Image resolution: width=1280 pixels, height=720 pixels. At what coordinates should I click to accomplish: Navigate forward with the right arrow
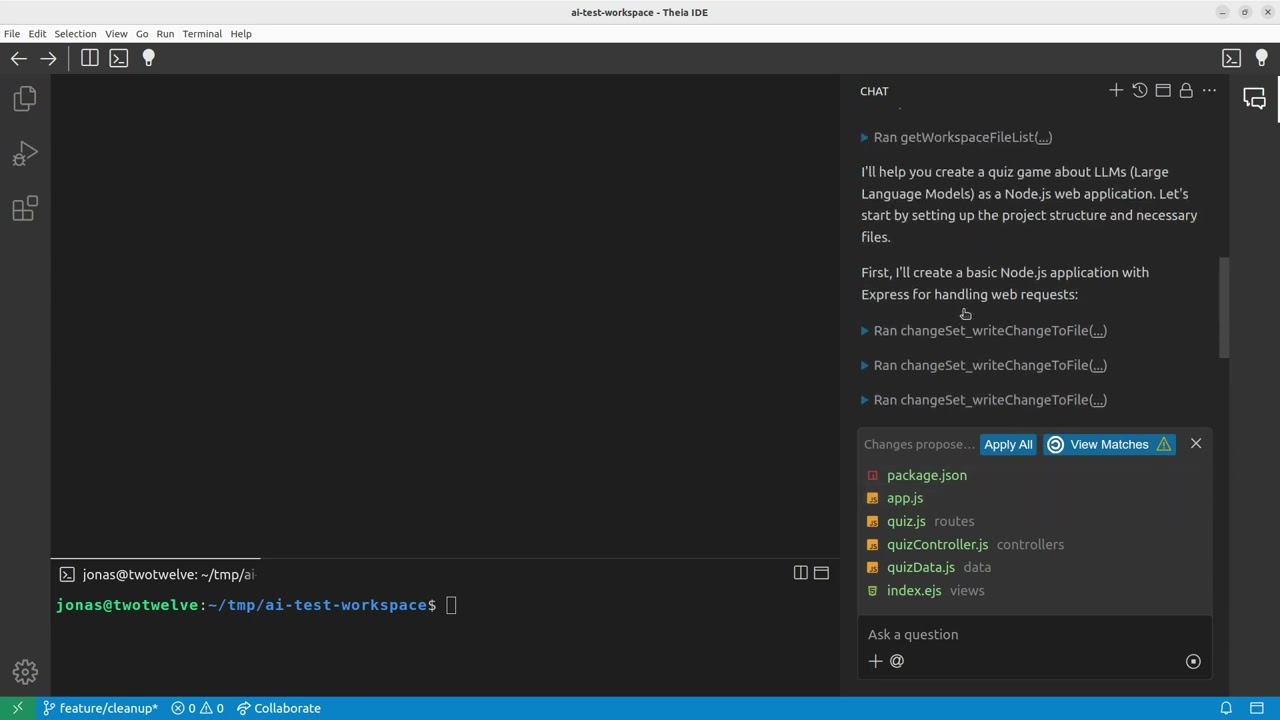point(48,58)
